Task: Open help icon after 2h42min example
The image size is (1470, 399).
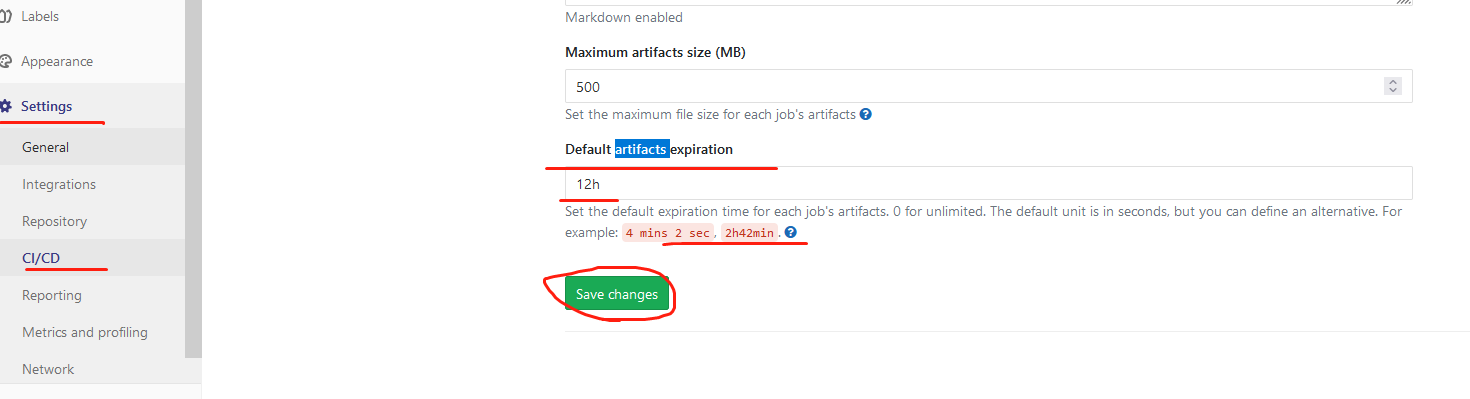Action: 790,232
